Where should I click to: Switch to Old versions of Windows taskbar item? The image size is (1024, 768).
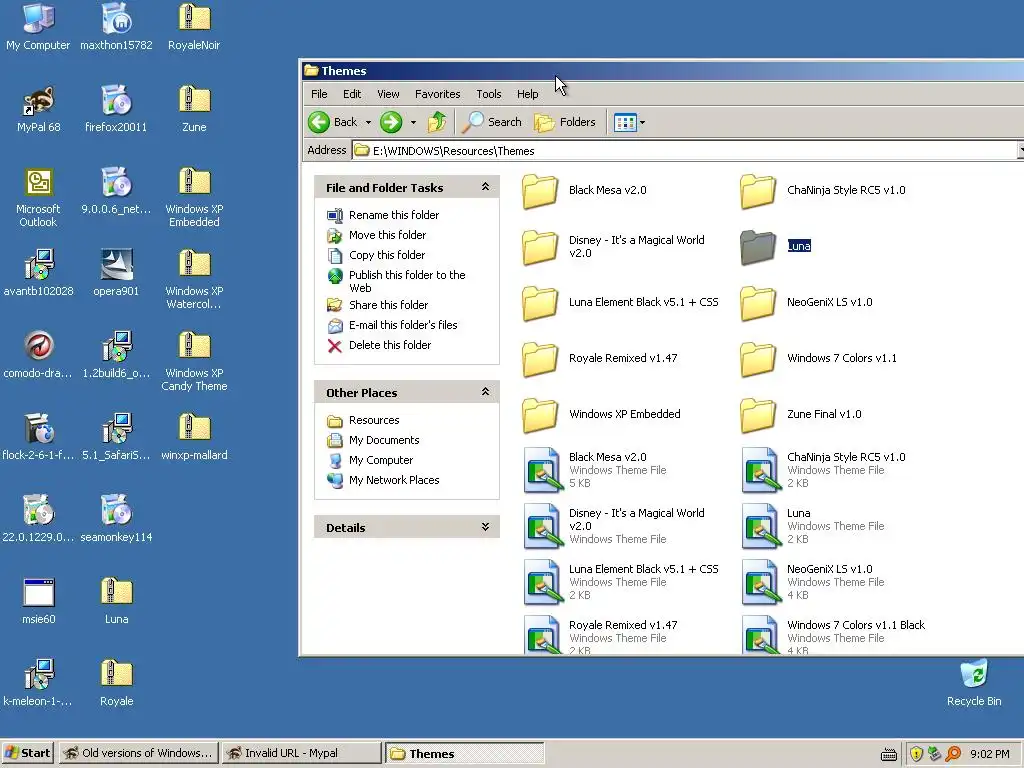pos(138,753)
